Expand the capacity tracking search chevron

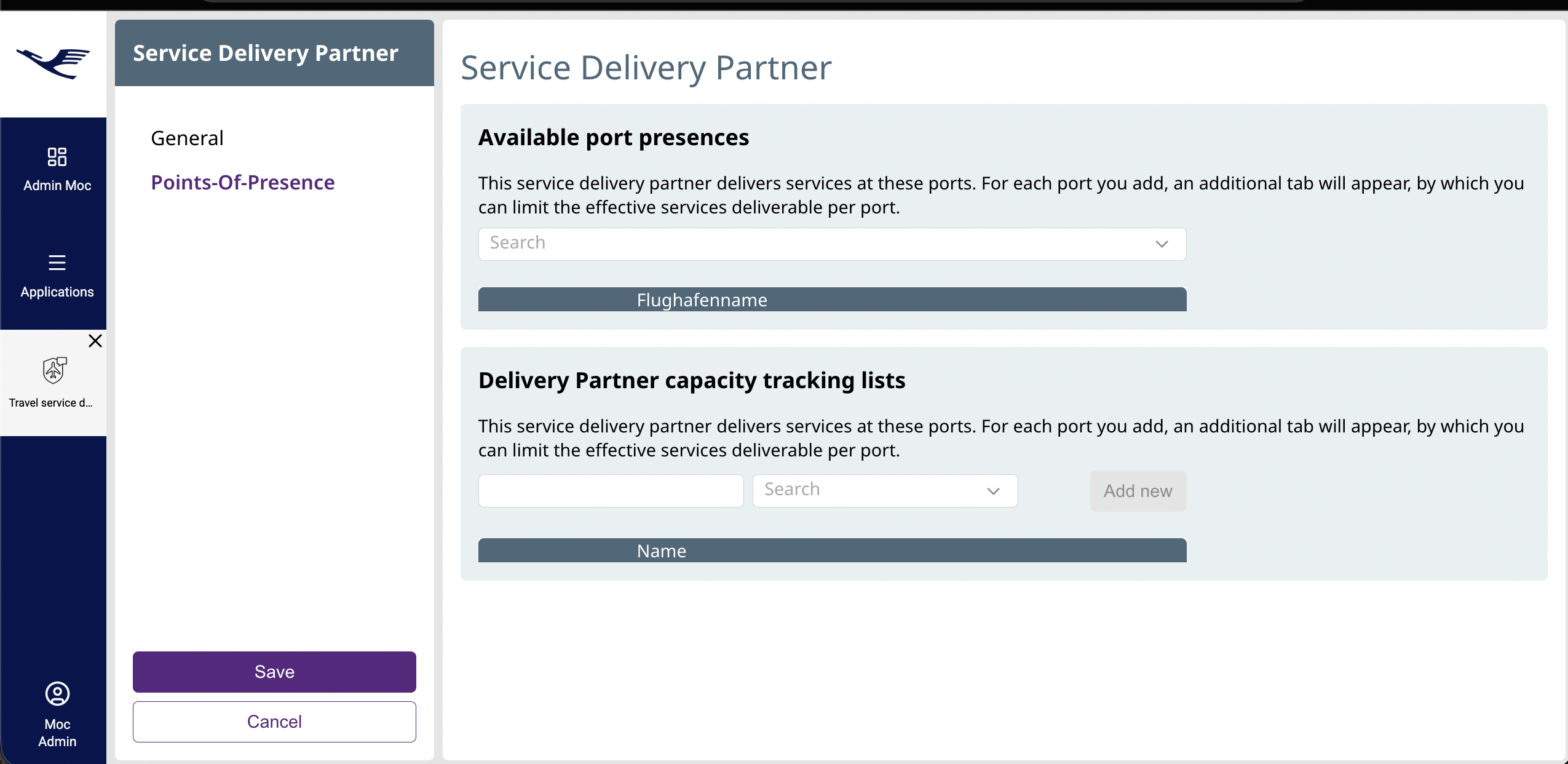(993, 491)
